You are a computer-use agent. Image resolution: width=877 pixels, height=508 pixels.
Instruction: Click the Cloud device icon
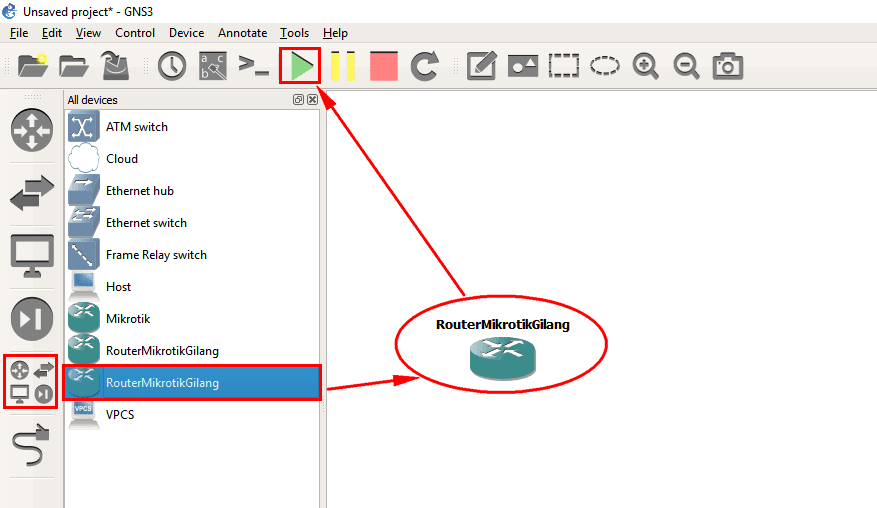click(x=83, y=158)
